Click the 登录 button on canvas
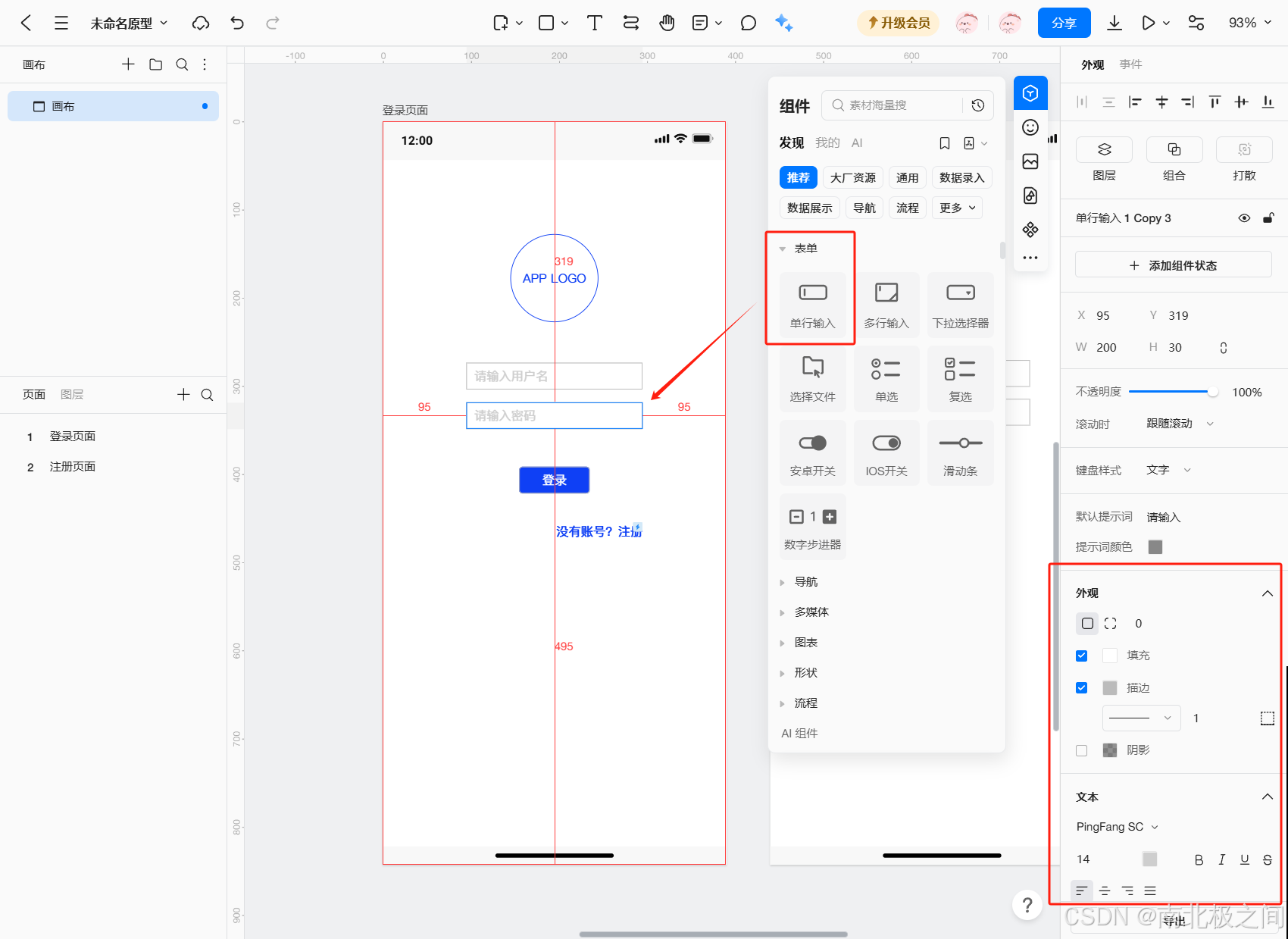Screen dimensions: 1288x939 (x=555, y=480)
